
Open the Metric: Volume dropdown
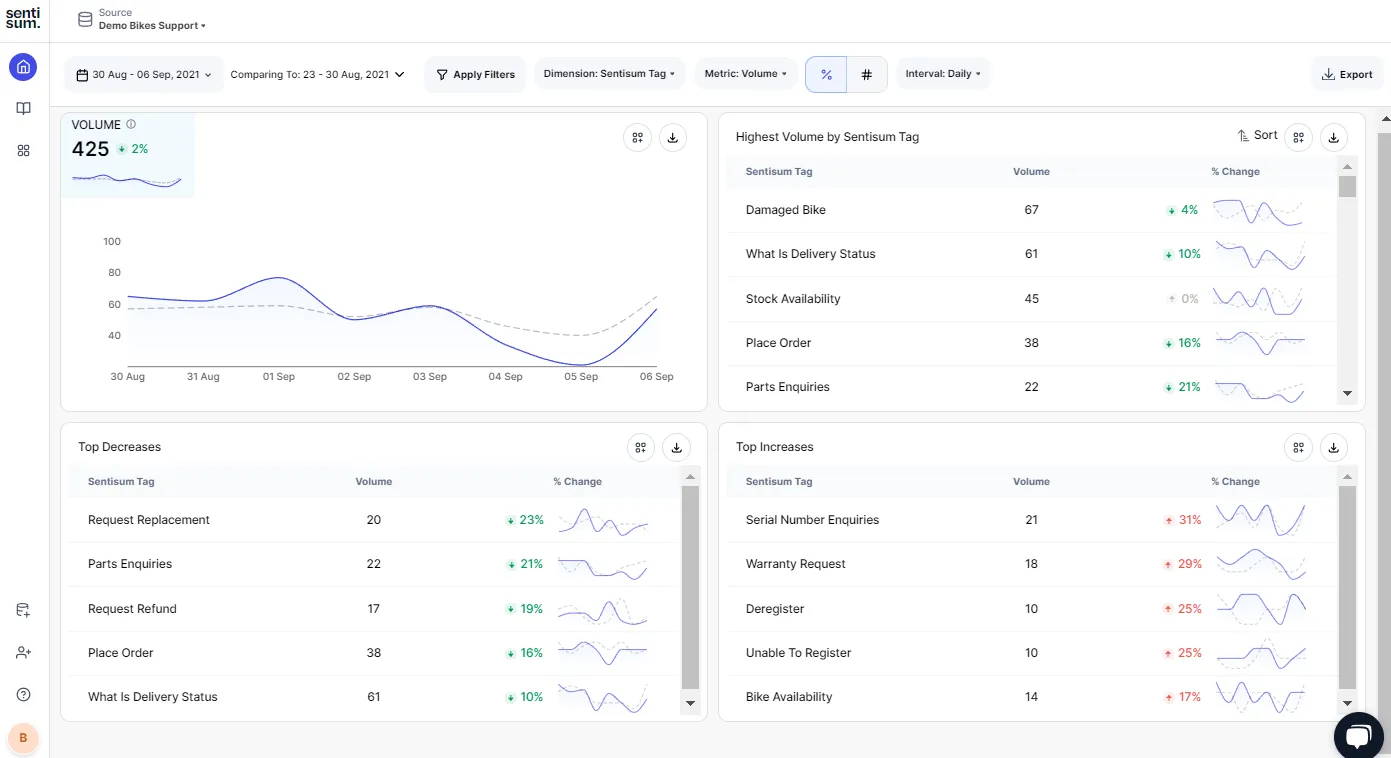click(x=746, y=74)
